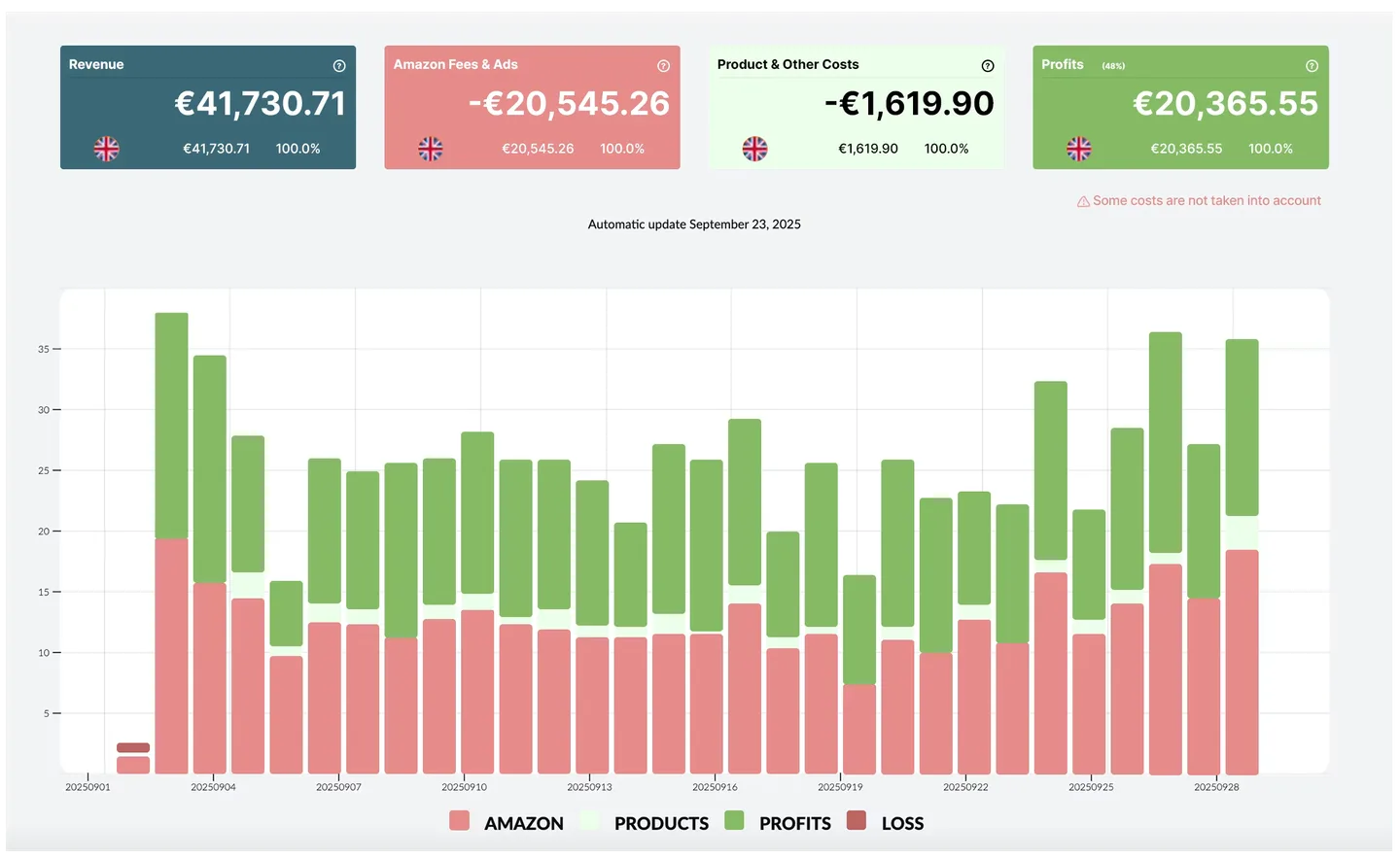Click the Profits card title
This screenshot has height=859, width=1400.
click(x=1063, y=64)
